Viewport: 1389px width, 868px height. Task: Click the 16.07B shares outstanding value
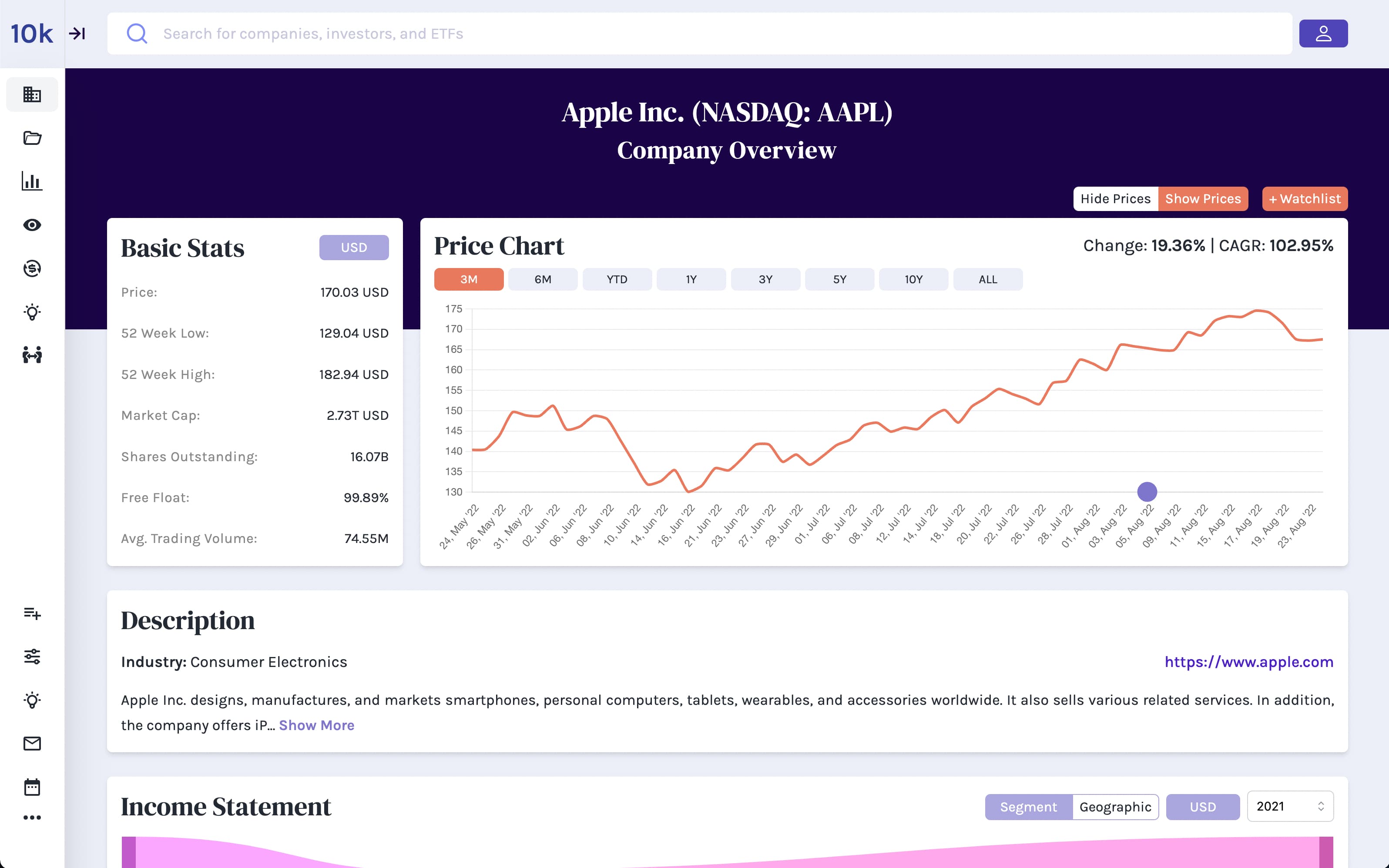click(369, 457)
